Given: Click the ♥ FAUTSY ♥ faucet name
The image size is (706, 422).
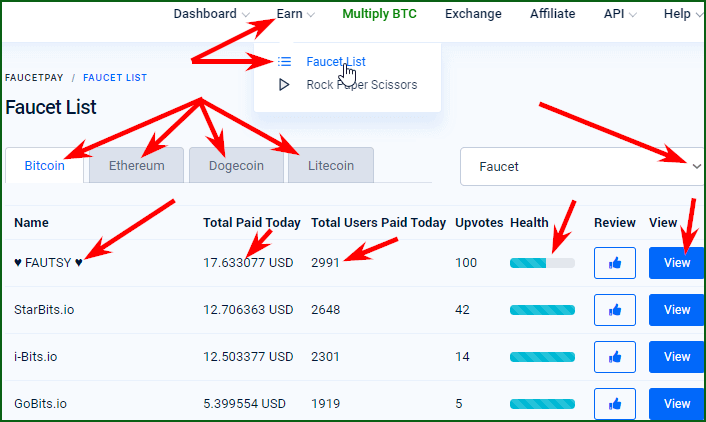Looking at the screenshot, I should click(x=48, y=263).
